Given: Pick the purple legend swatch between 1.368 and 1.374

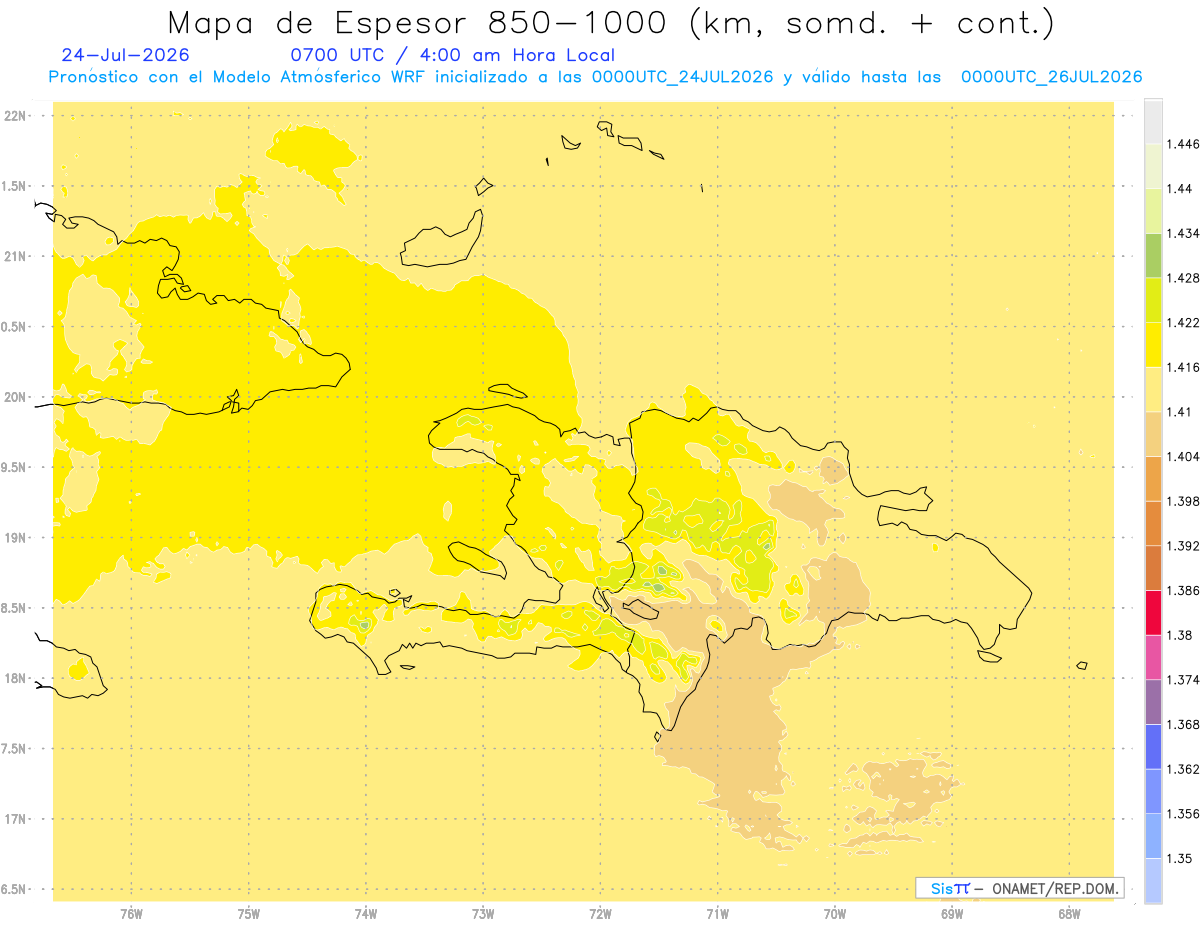Looking at the screenshot, I should pyautogui.click(x=1153, y=702).
